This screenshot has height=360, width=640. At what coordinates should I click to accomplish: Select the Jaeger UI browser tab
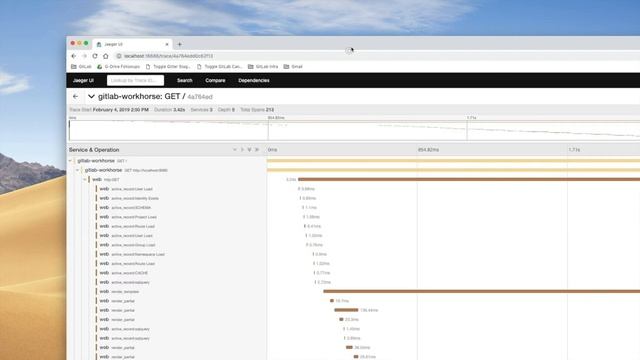132,44
